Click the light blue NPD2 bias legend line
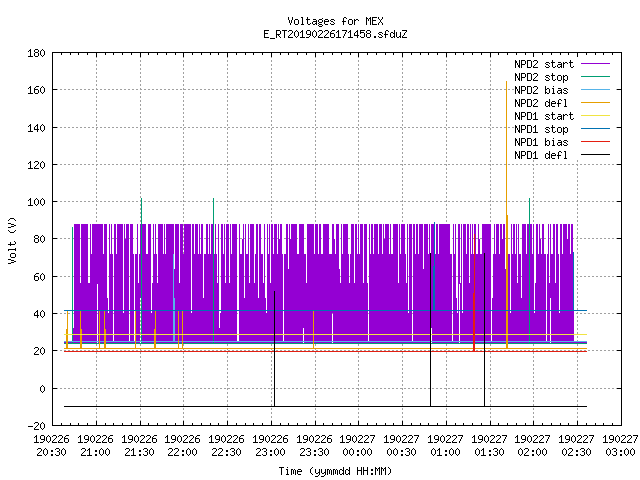640x480 pixels. click(x=595, y=90)
